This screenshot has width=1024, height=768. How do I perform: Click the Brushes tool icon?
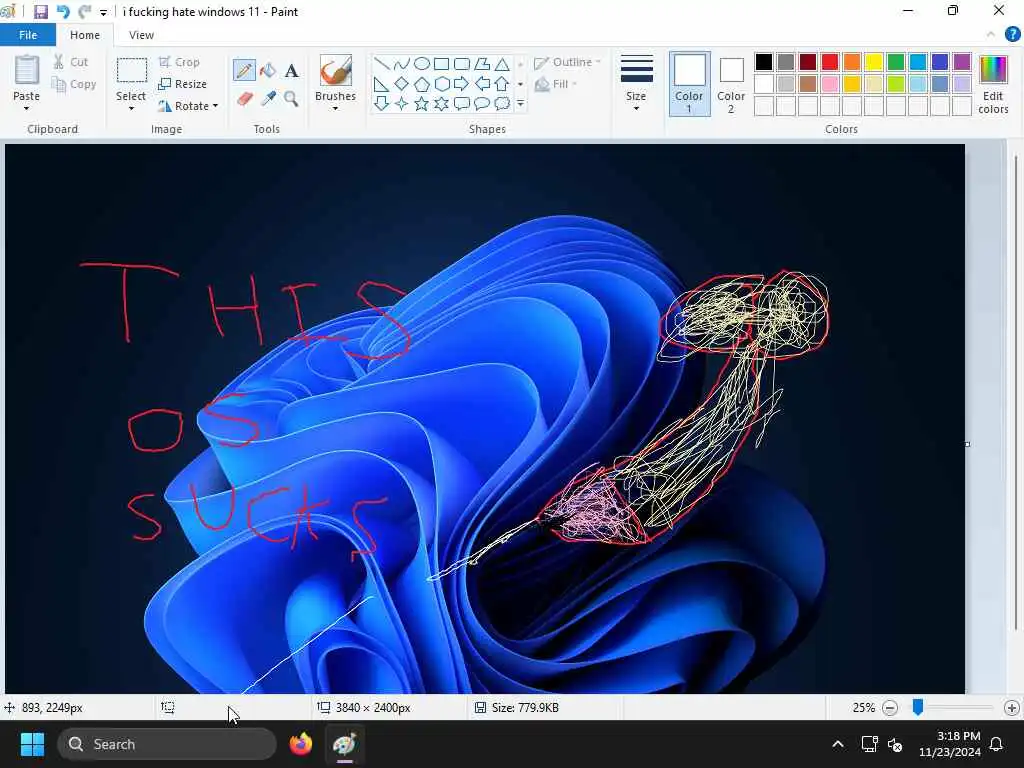tap(336, 71)
